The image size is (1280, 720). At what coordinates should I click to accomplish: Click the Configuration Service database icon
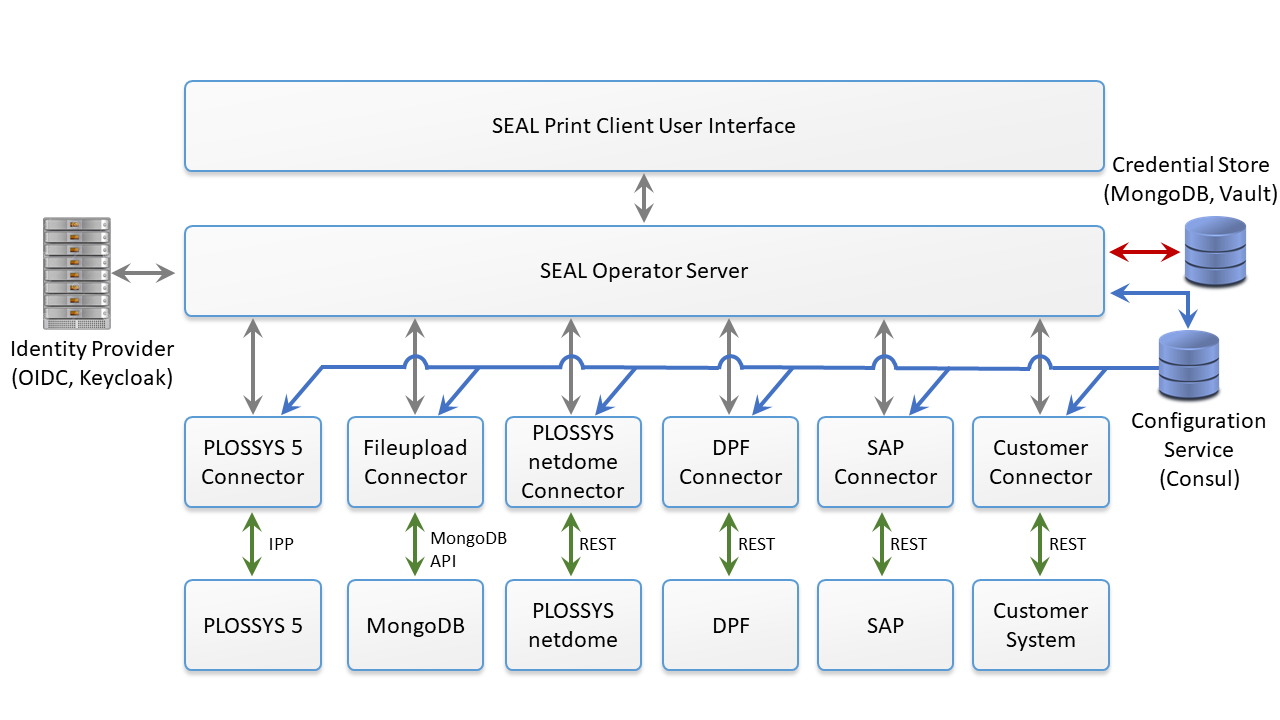pos(1188,366)
